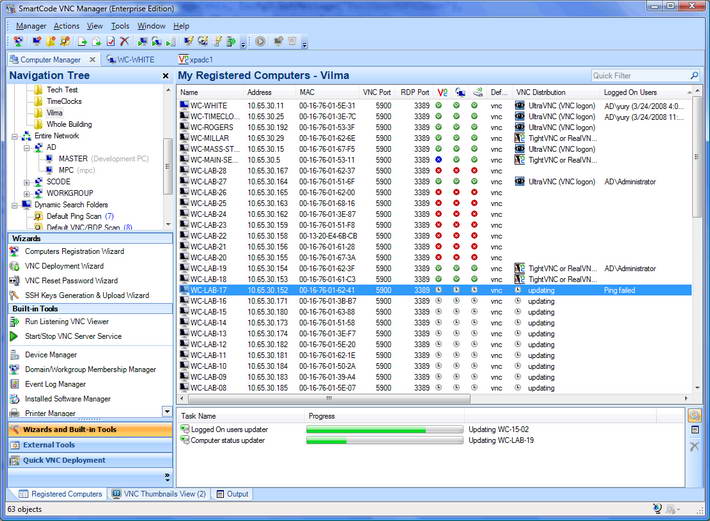Click the Computer status updater progress bar
Image resolution: width=710 pixels, height=521 pixels.
(x=382, y=441)
